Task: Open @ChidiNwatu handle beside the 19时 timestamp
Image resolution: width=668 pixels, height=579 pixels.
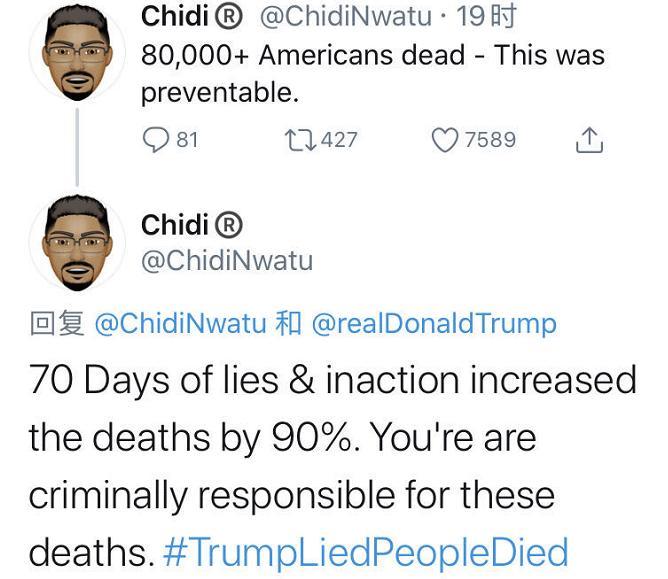Action: tap(343, 17)
